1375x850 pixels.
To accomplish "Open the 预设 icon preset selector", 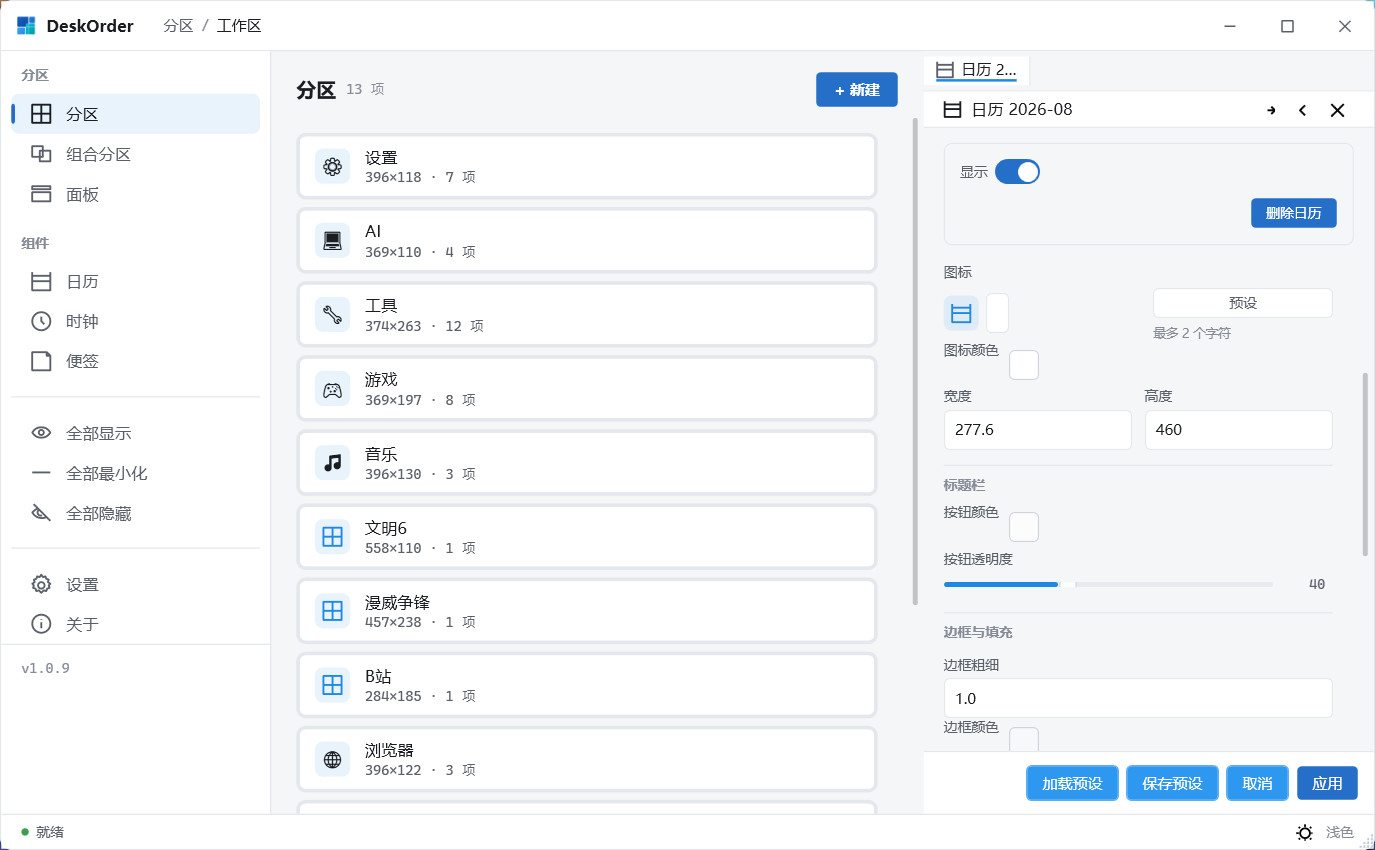I will (x=1243, y=303).
